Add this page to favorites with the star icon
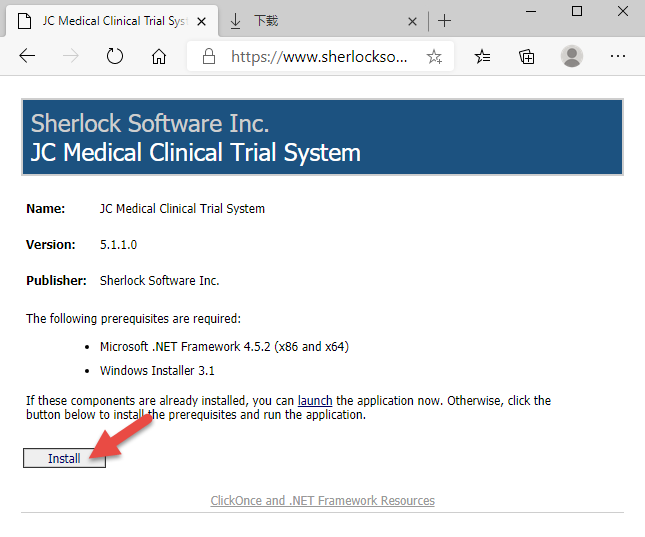Screen dimensions: 645x537 pos(434,56)
